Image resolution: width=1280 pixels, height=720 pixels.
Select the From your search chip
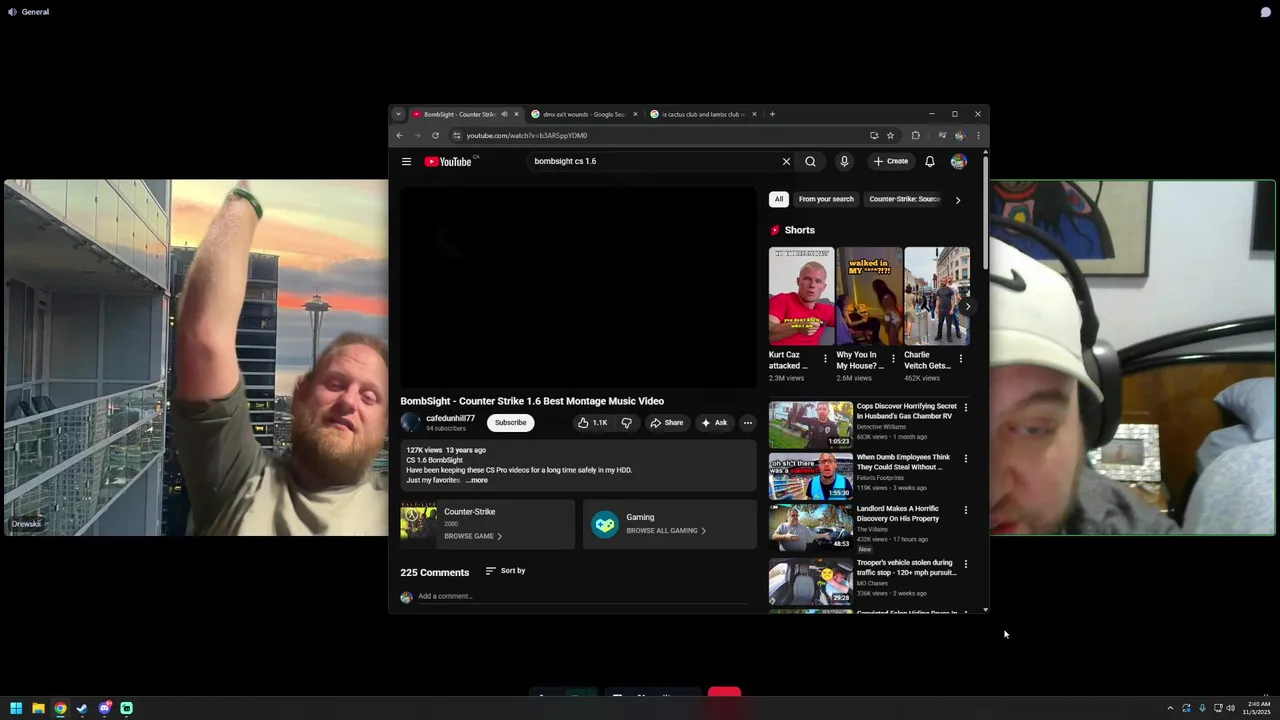pyautogui.click(x=826, y=199)
